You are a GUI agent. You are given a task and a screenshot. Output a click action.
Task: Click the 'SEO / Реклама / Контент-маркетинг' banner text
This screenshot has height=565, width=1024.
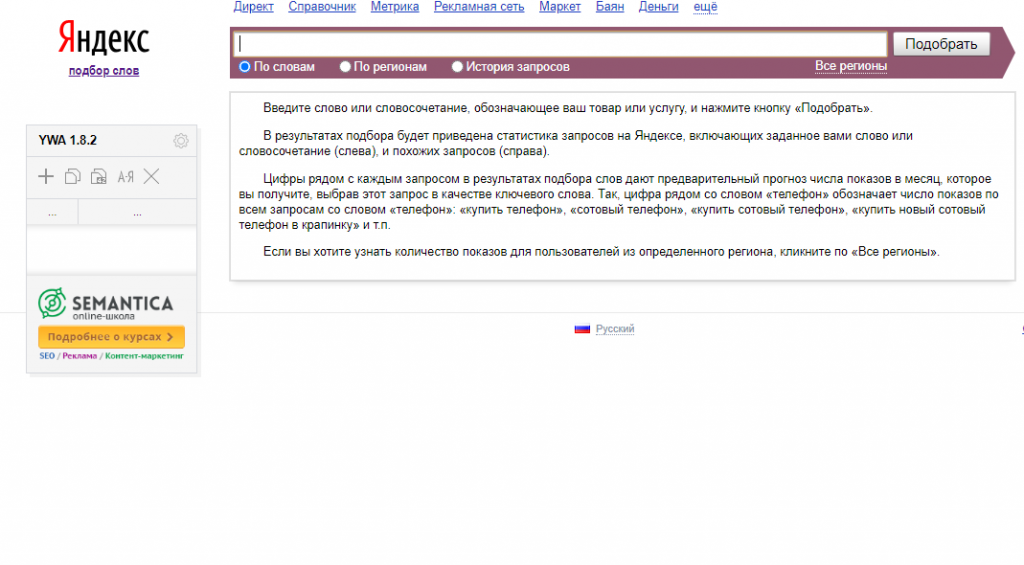click(111, 356)
